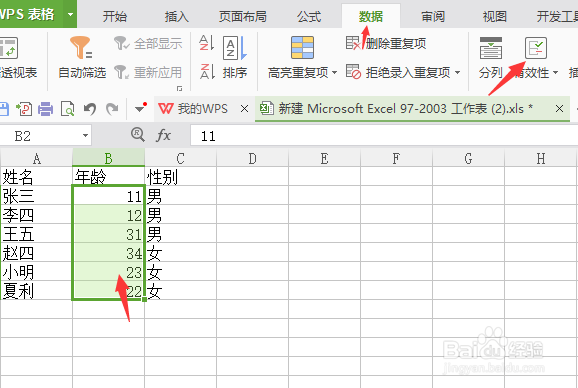Viewport: 578px width, 388px height.
Task: Open the filter group dialog launcher
Action: pyautogui.click(x=180, y=88)
